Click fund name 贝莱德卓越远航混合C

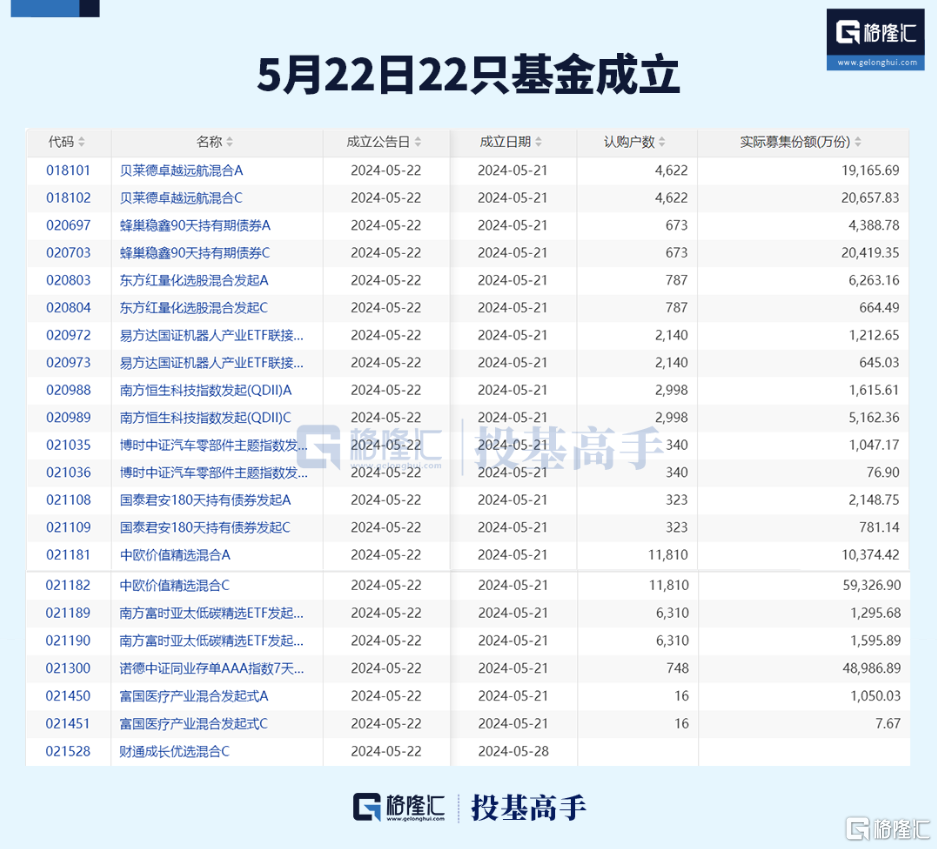pyautogui.click(x=181, y=198)
